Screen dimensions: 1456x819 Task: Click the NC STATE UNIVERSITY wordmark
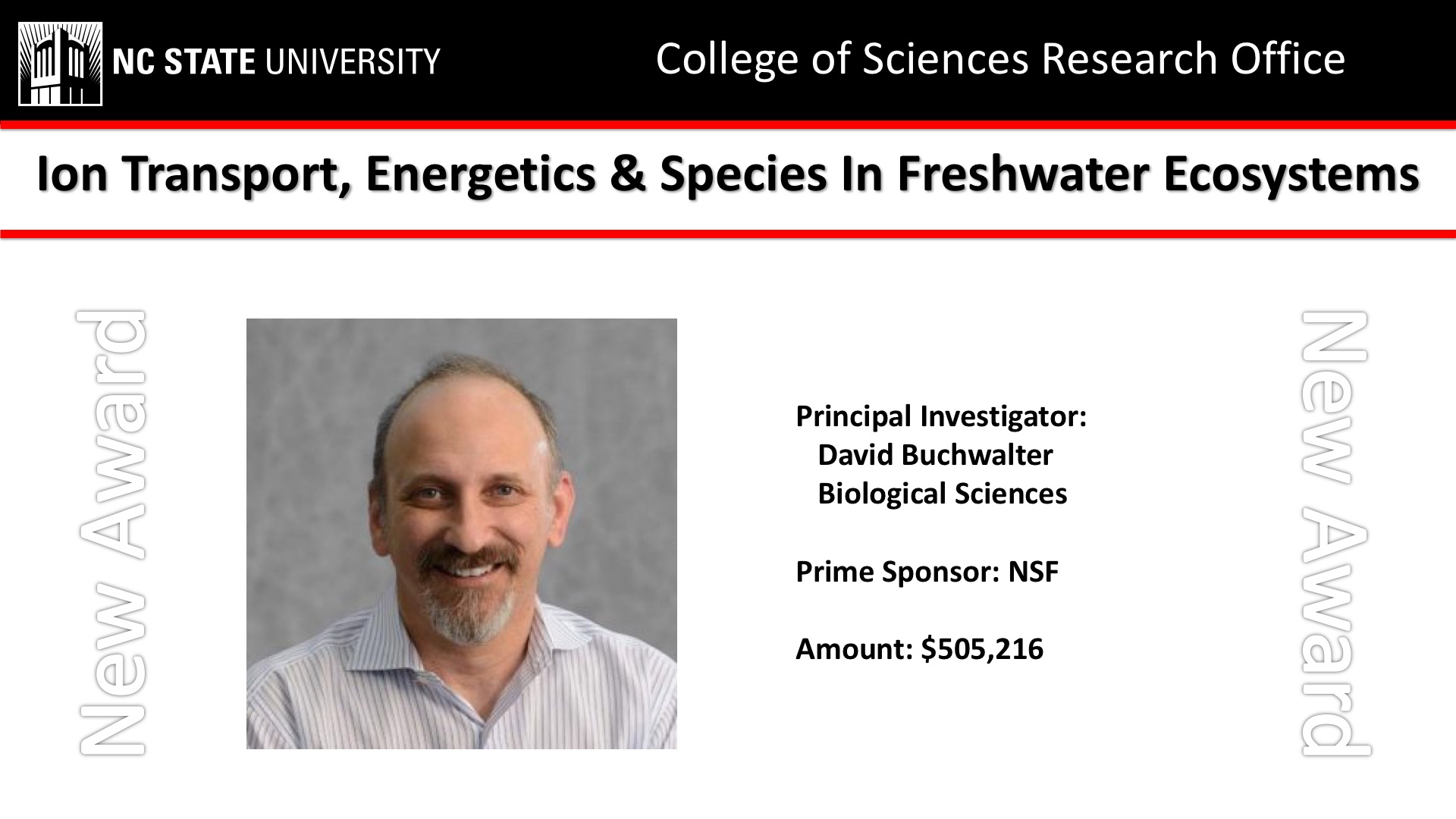[276, 61]
